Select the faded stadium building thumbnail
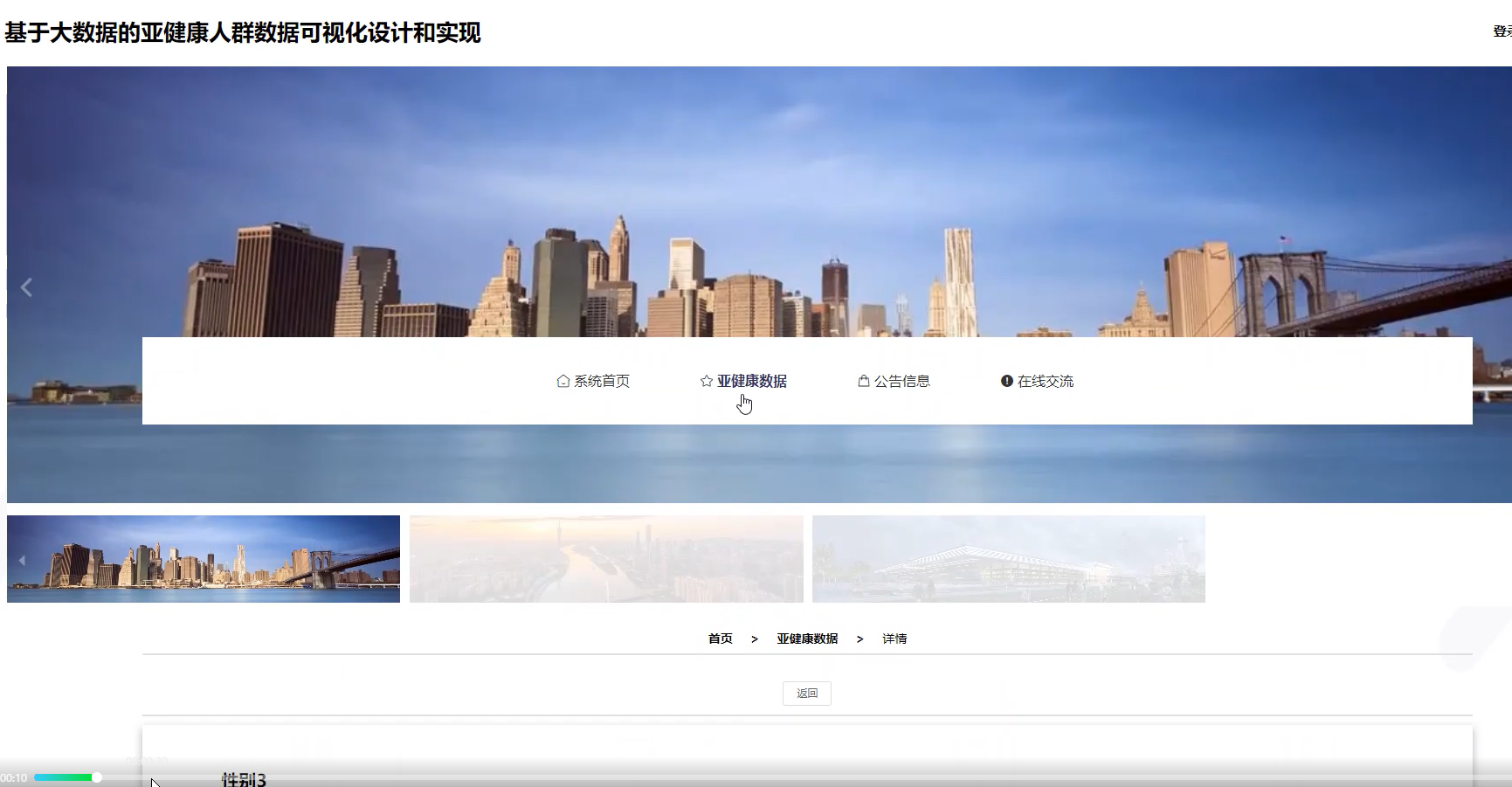The height and width of the screenshot is (787, 1512). 1009,559
